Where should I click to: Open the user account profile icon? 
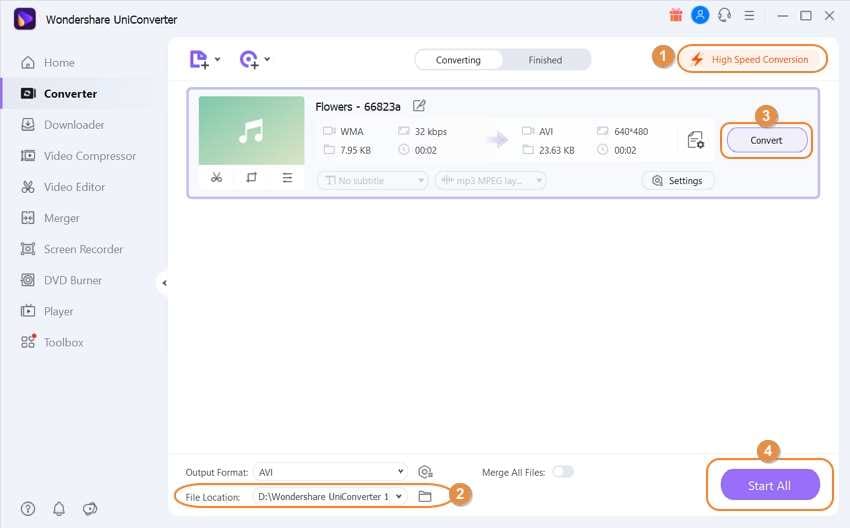(700, 15)
